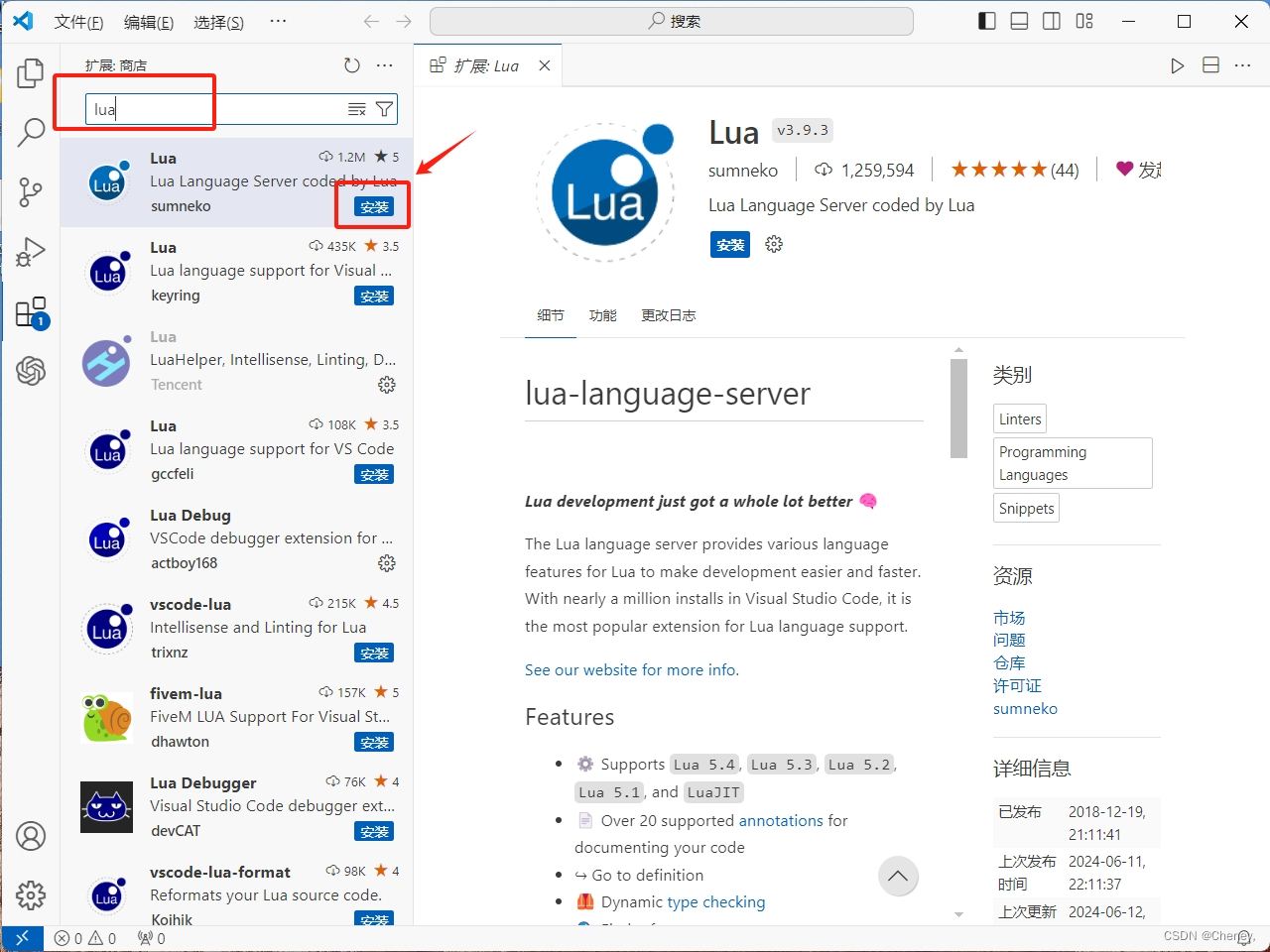This screenshot has height=952, width=1270.
Task: Open the extension filter options
Action: click(x=384, y=109)
